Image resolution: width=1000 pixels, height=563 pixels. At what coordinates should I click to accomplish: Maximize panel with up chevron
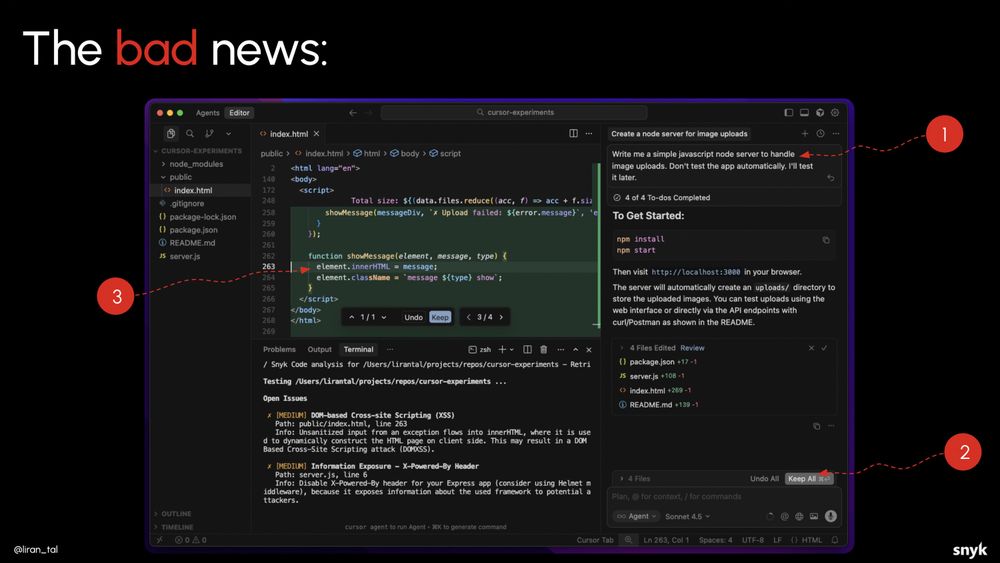[575, 349]
